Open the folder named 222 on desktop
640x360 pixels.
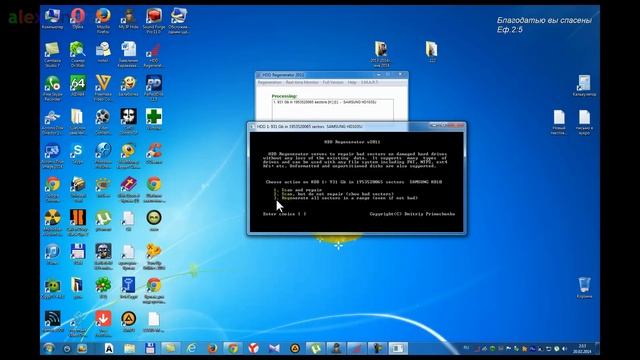coord(432,51)
